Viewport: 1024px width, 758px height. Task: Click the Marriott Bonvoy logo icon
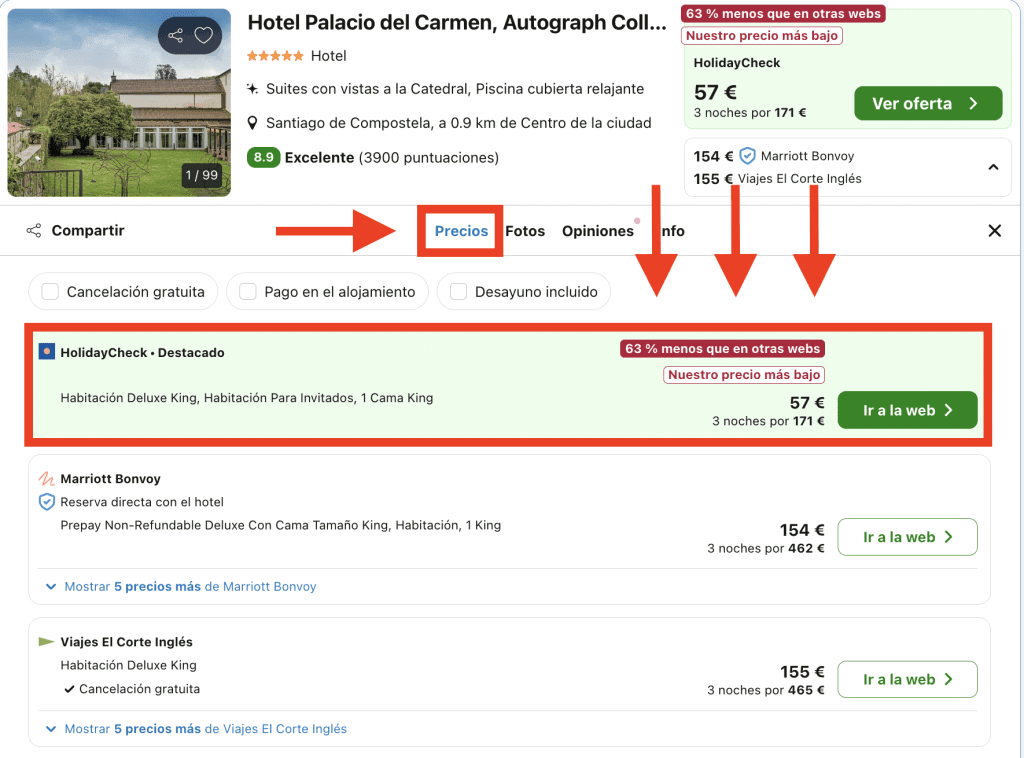click(x=46, y=479)
